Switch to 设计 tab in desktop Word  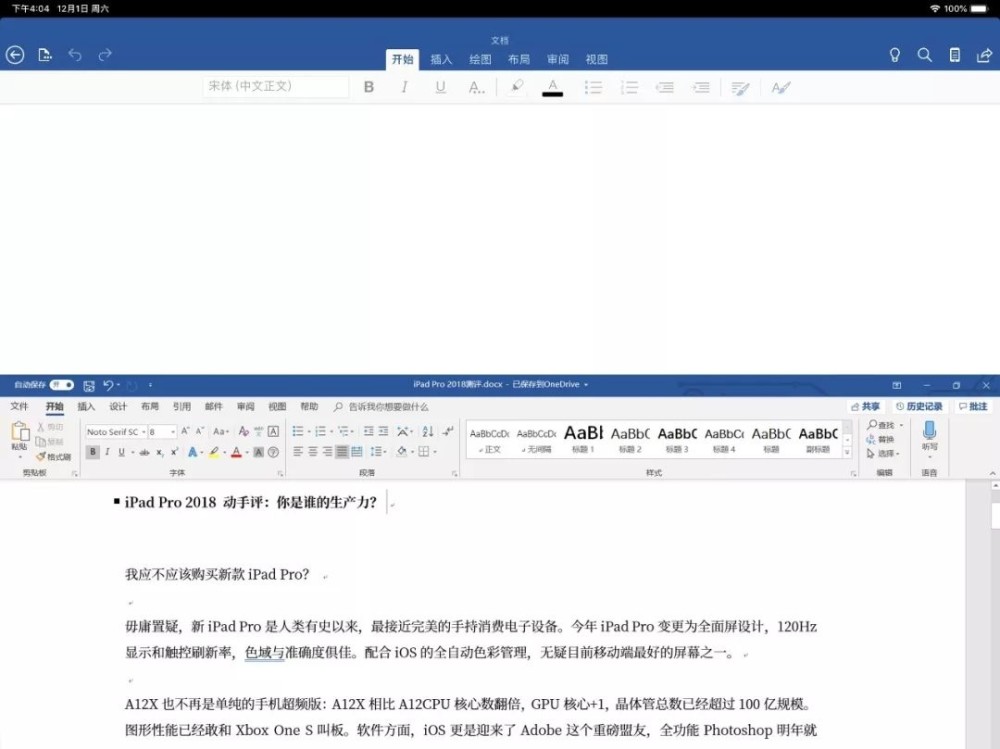[118, 406]
